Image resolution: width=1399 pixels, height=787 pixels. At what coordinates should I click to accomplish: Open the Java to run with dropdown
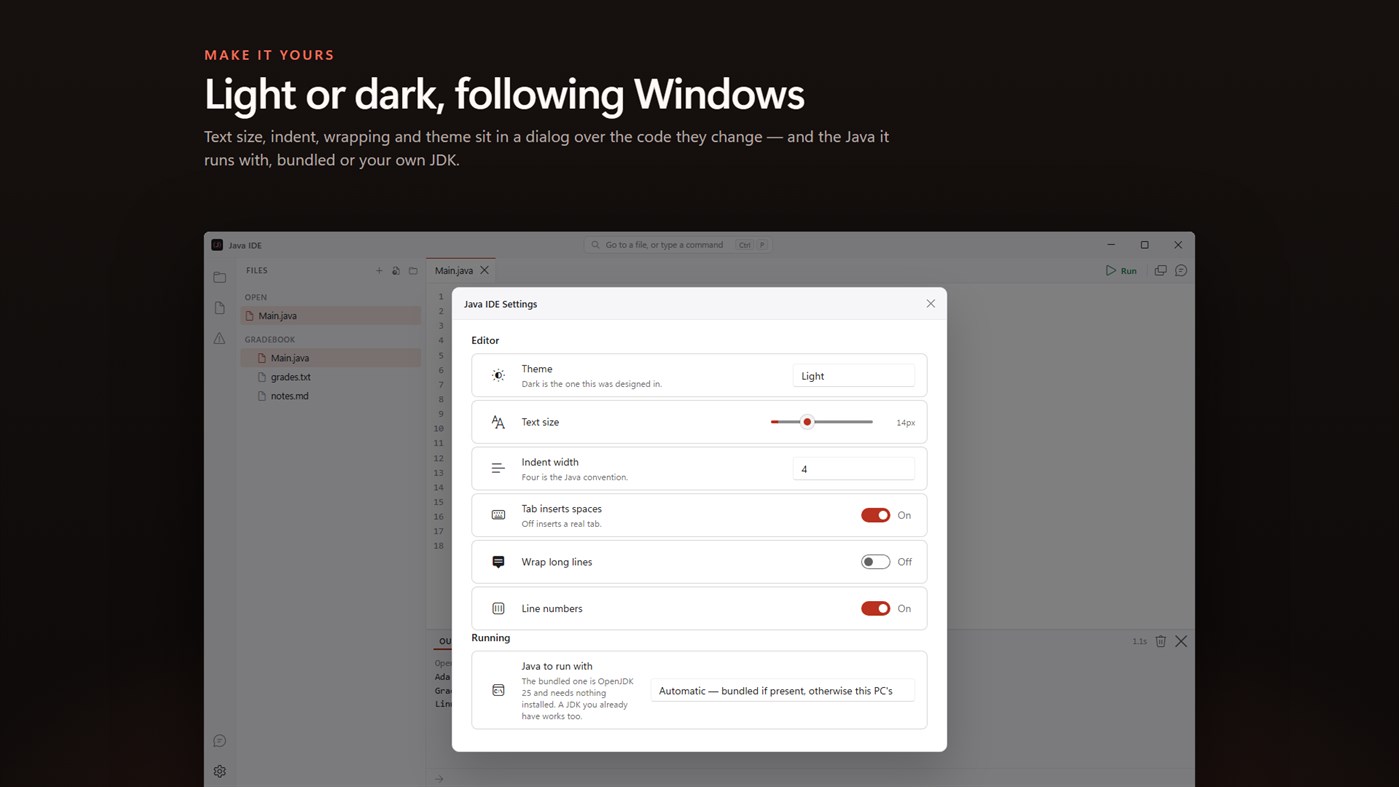782,690
